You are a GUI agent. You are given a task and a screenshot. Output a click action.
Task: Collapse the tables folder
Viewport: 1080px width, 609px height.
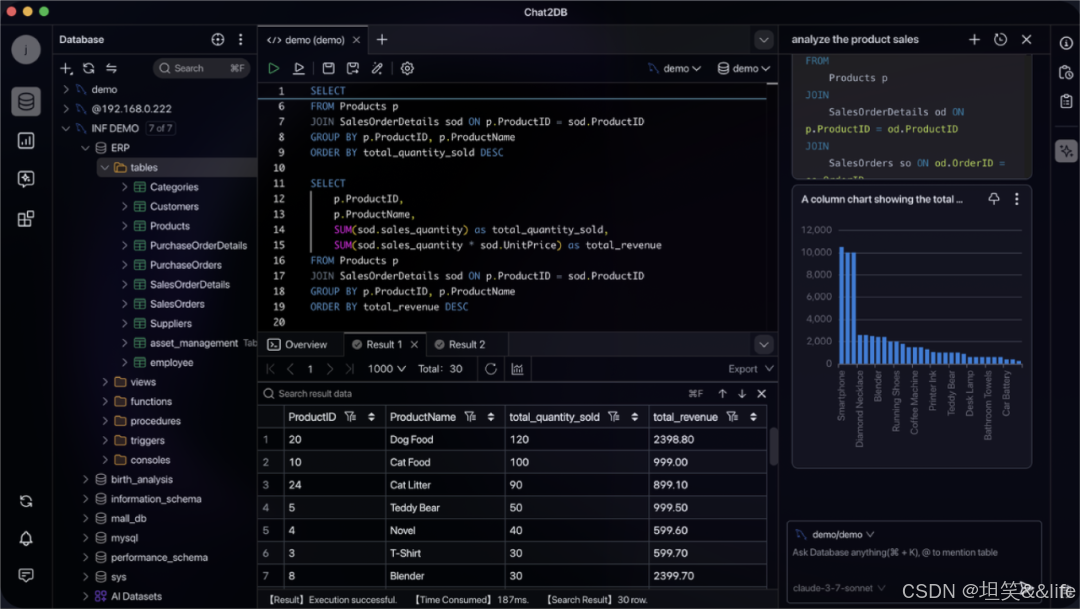(x=105, y=167)
